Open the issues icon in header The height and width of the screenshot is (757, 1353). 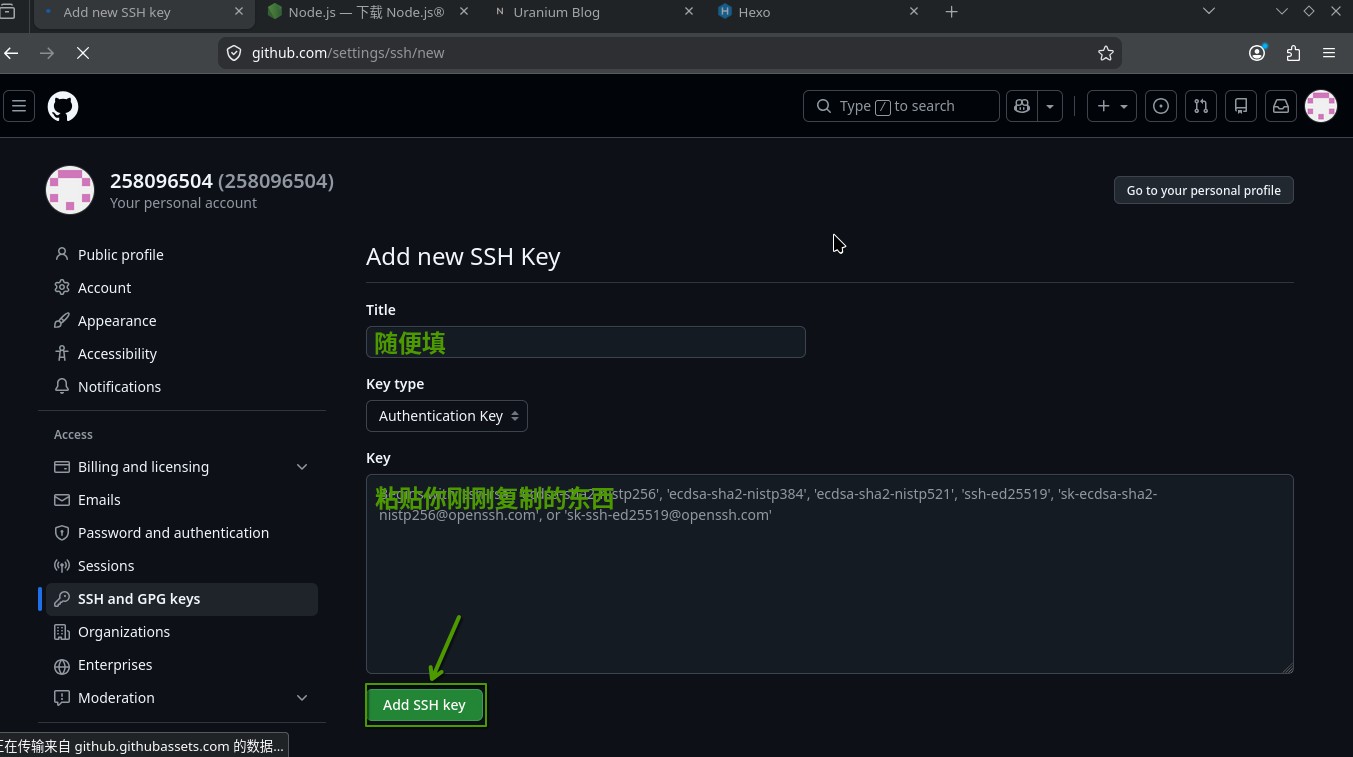(1161, 106)
